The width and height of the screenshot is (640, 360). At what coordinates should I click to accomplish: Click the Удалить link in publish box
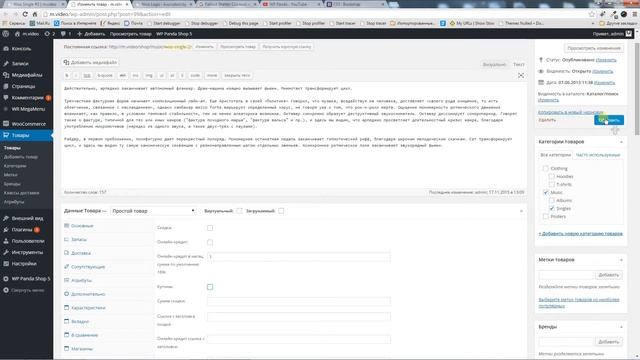point(547,120)
